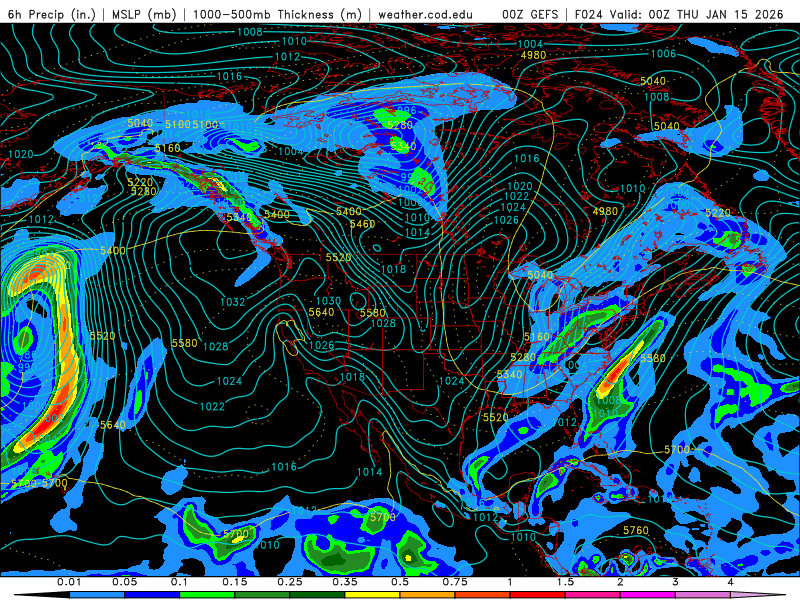Click the '3' legend value
This screenshot has height=600, width=800.
point(675,582)
